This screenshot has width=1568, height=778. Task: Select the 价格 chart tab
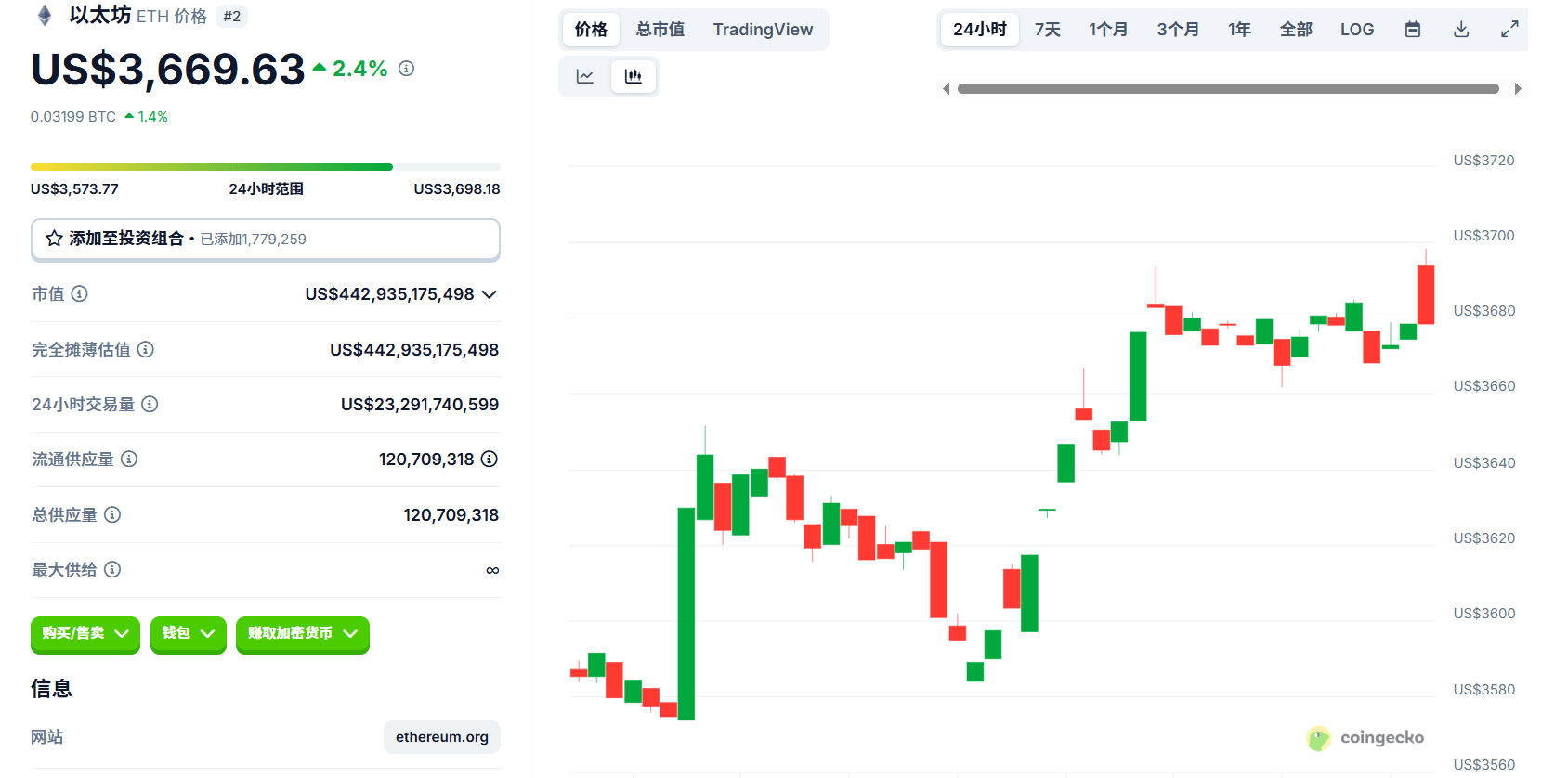tap(591, 30)
